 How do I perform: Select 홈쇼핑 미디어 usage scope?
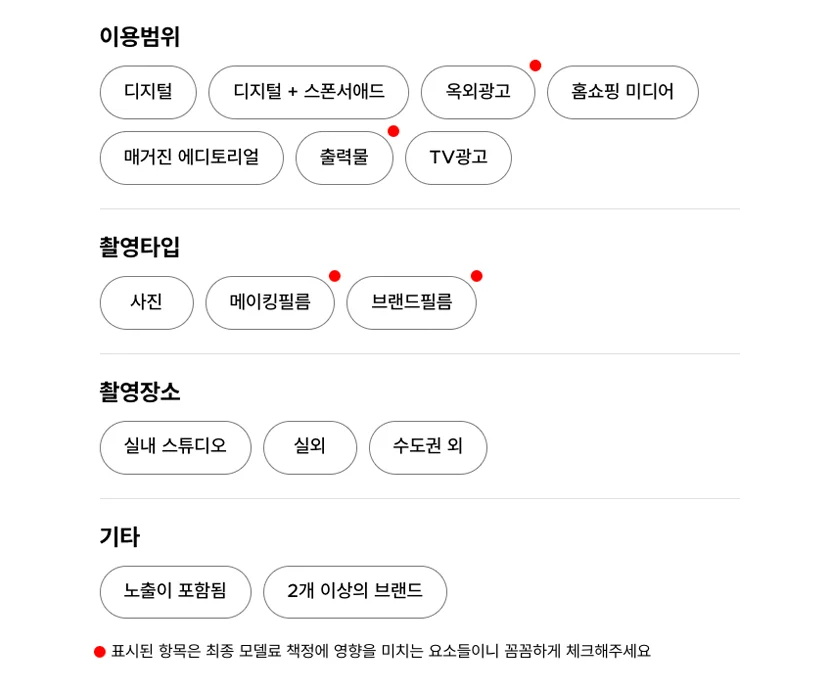[x=622, y=92]
